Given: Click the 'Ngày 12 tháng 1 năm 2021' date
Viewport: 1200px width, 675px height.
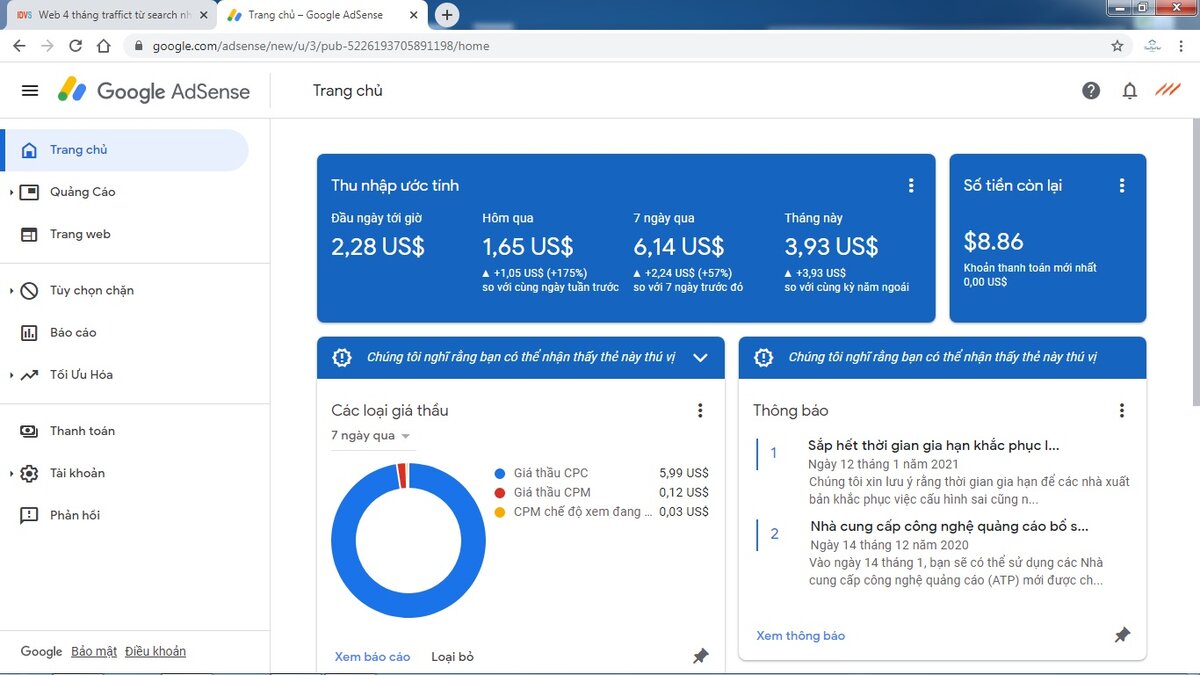Looking at the screenshot, I should tap(883, 464).
